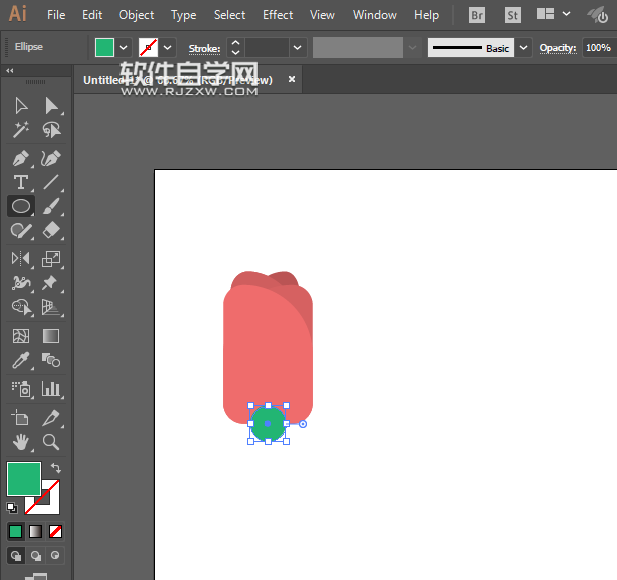Select the Magic Wand tool
617x580 pixels.
click(x=21, y=130)
